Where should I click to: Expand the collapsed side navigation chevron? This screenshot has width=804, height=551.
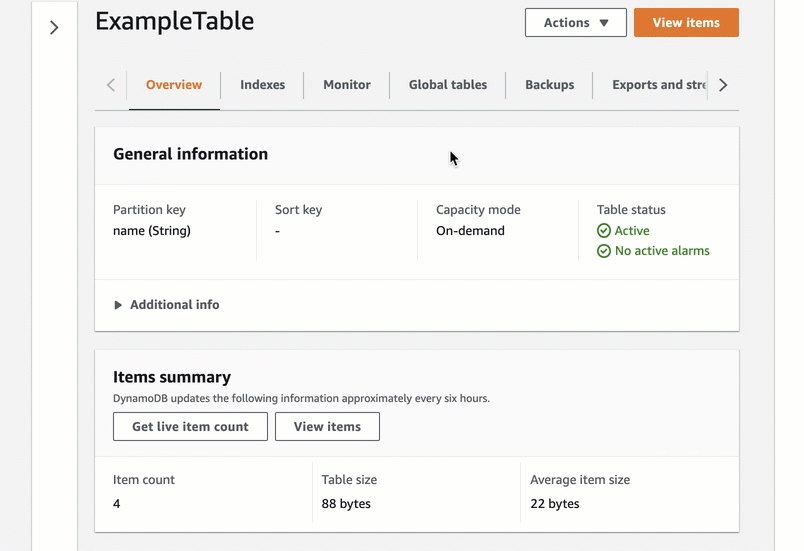[54, 28]
